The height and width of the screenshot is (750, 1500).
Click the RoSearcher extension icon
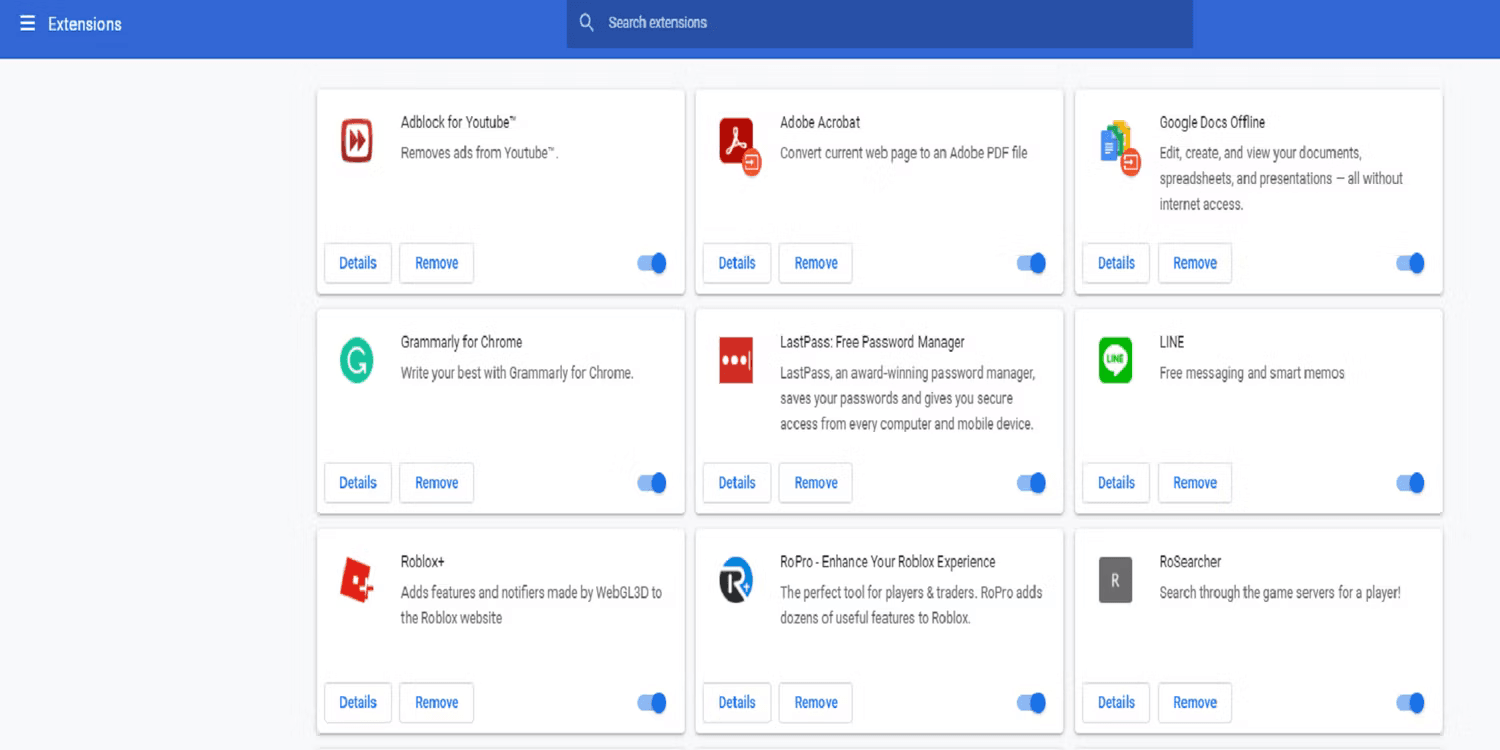point(1114,580)
